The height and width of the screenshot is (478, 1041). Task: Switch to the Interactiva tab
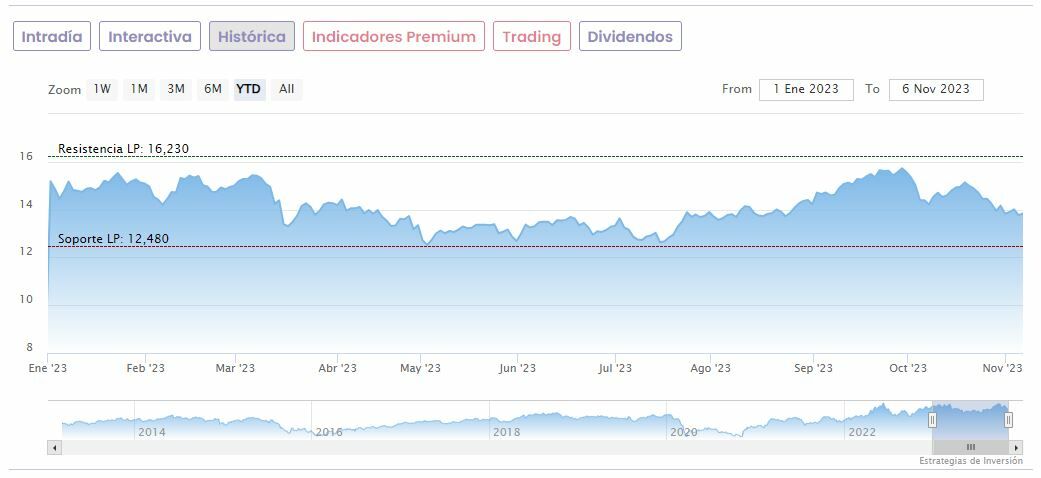(150, 37)
